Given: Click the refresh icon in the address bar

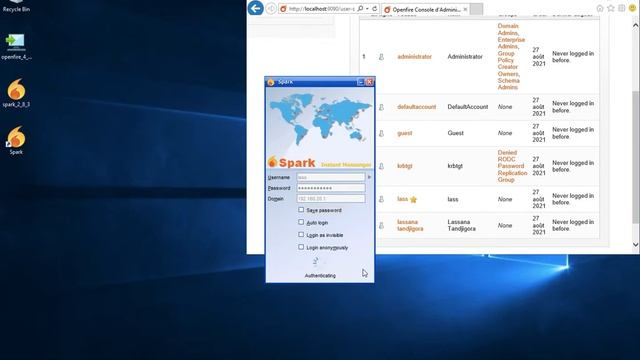Looking at the screenshot, I should coord(374,9).
